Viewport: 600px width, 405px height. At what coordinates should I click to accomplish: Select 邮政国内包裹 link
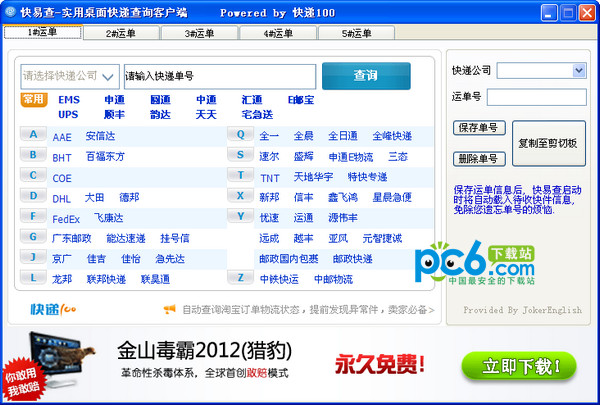(x=289, y=259)
